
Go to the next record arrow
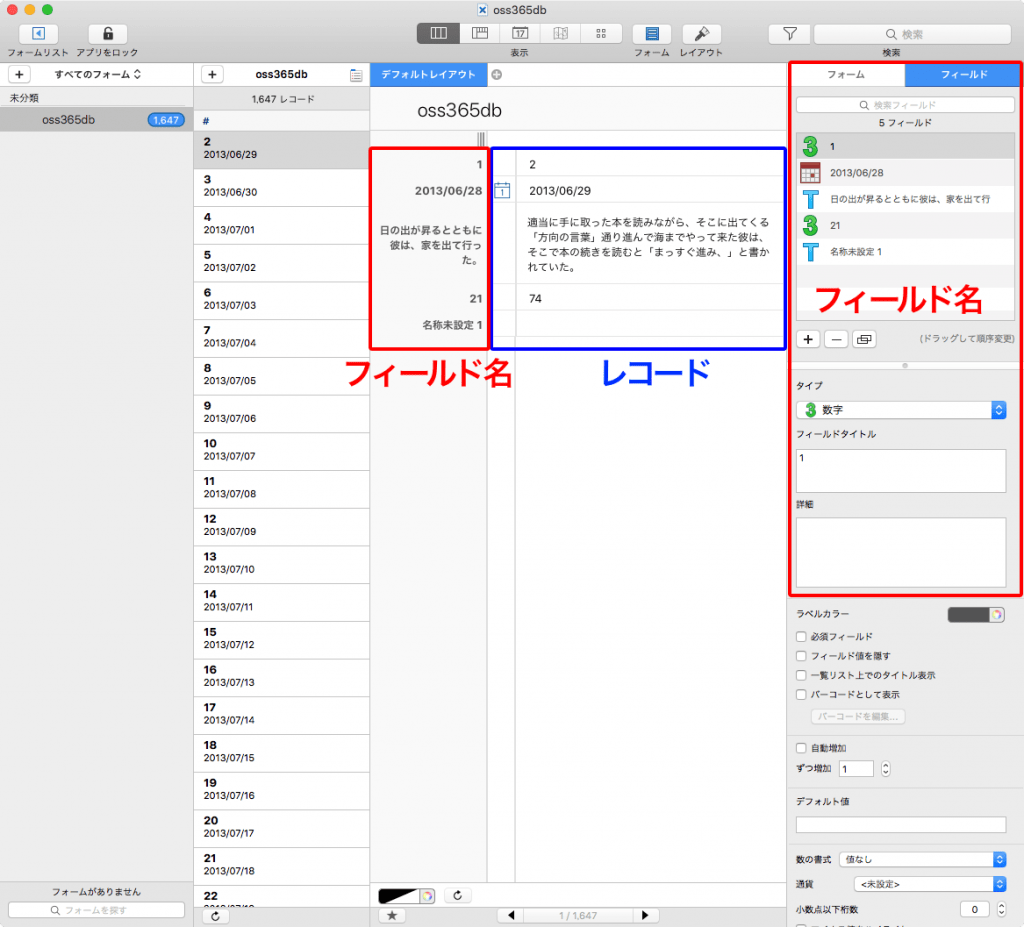pos(645,915)
